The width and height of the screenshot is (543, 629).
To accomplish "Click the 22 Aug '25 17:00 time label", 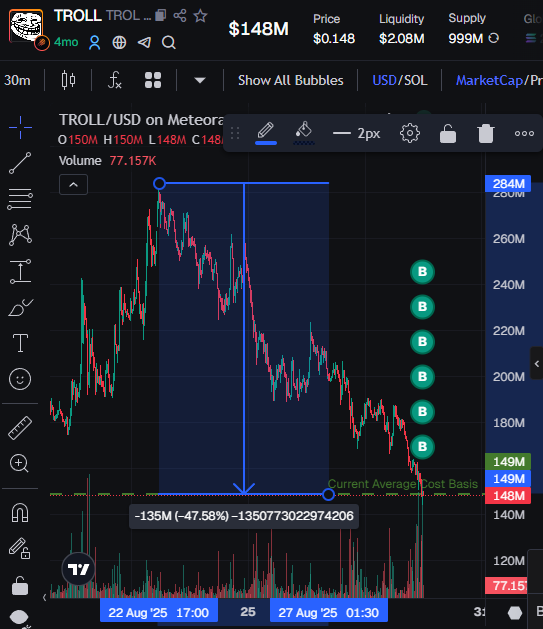I will point(159,613).
